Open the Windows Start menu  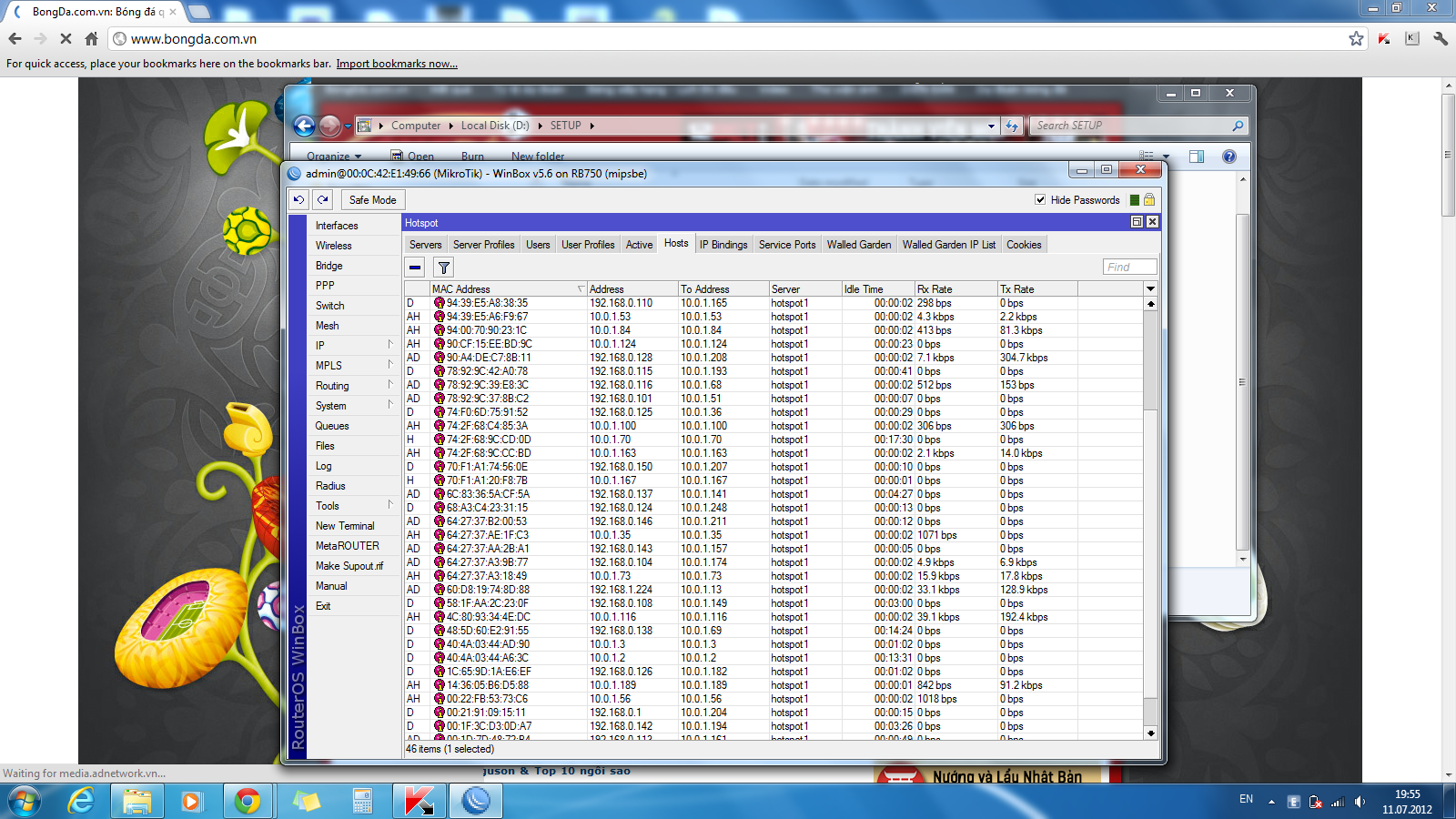pos(25,802)
